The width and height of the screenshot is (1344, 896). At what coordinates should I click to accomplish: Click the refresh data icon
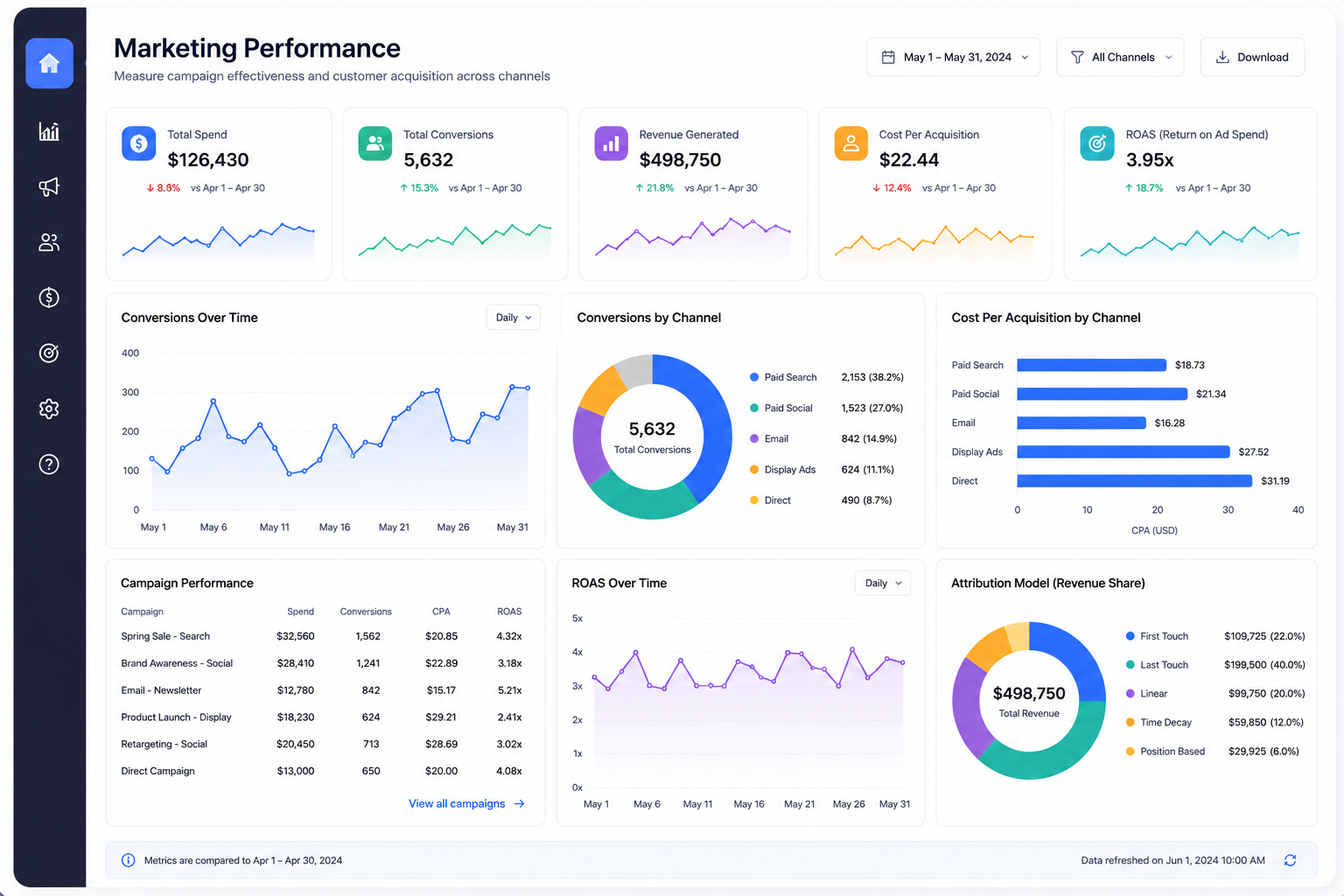pyautogui.click(x=1290, y=860)
